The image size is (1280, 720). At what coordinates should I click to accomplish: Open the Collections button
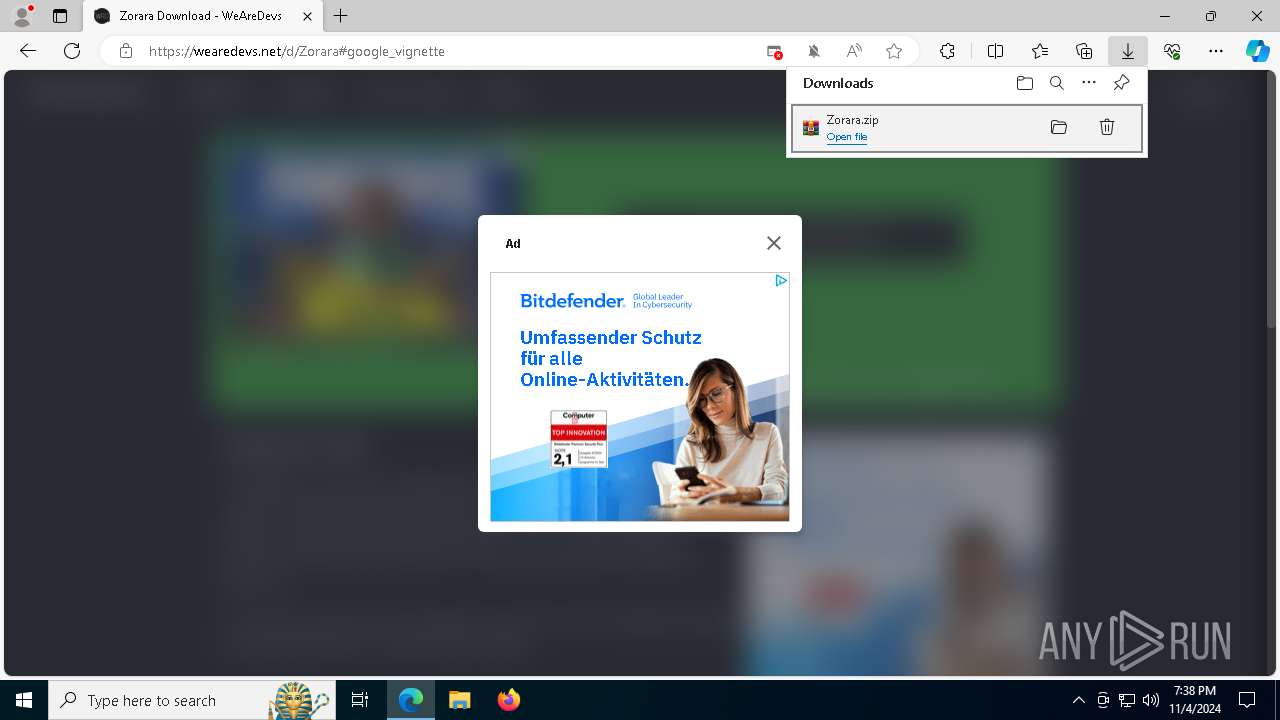pos(1084,51)
